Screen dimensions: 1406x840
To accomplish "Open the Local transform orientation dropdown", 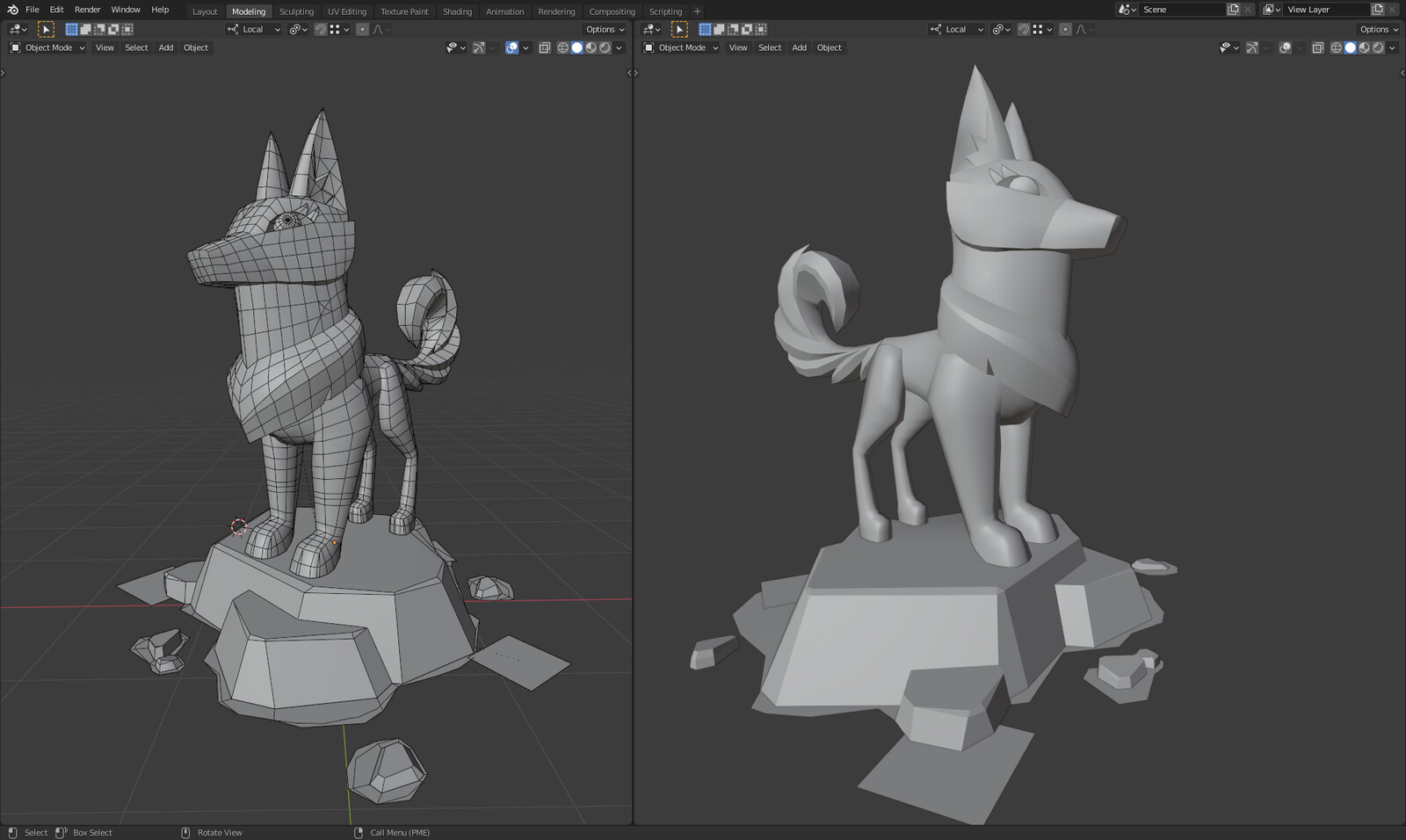I will [x=253, y=29].
